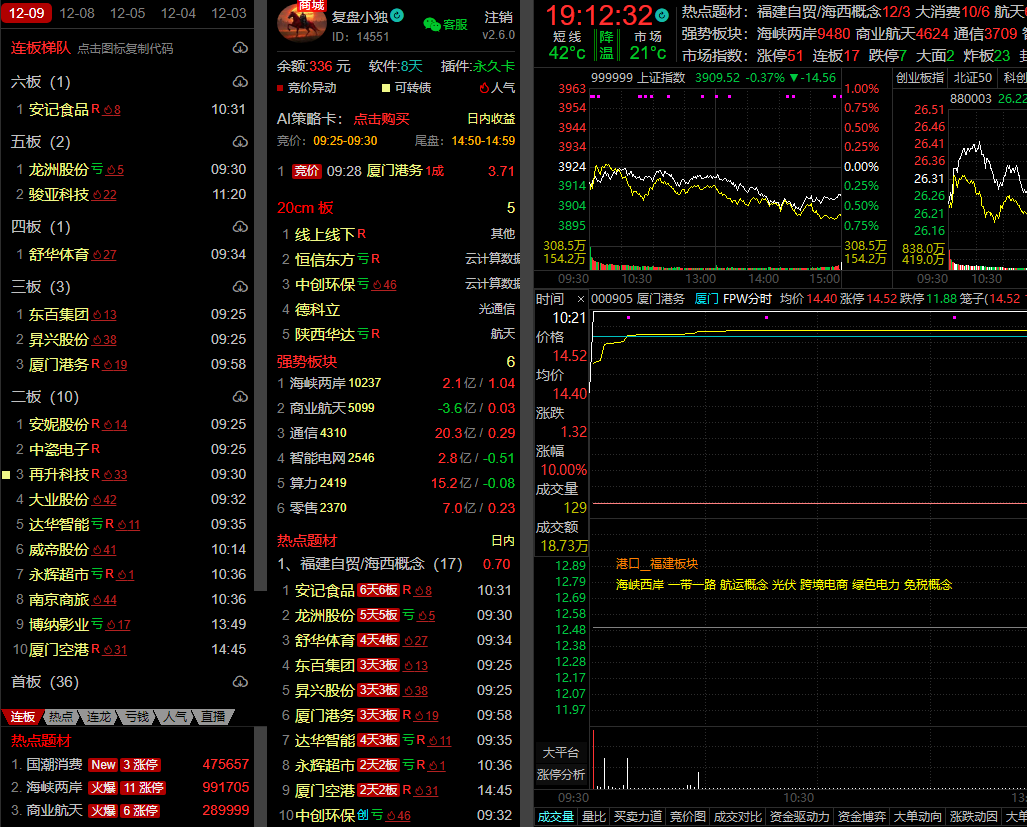The image size is (1027, 827).
Task: Switch to the 12-08 date tab
Action: (x=77, y=13)
